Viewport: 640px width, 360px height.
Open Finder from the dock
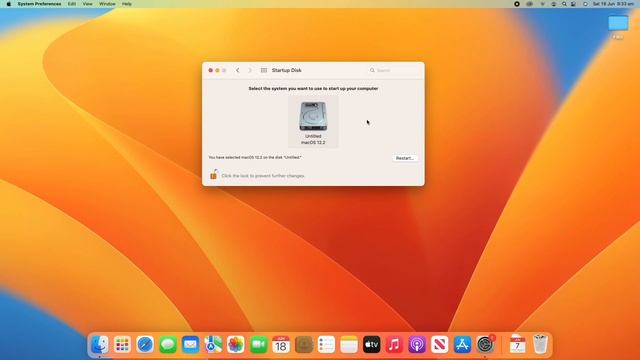100,344
